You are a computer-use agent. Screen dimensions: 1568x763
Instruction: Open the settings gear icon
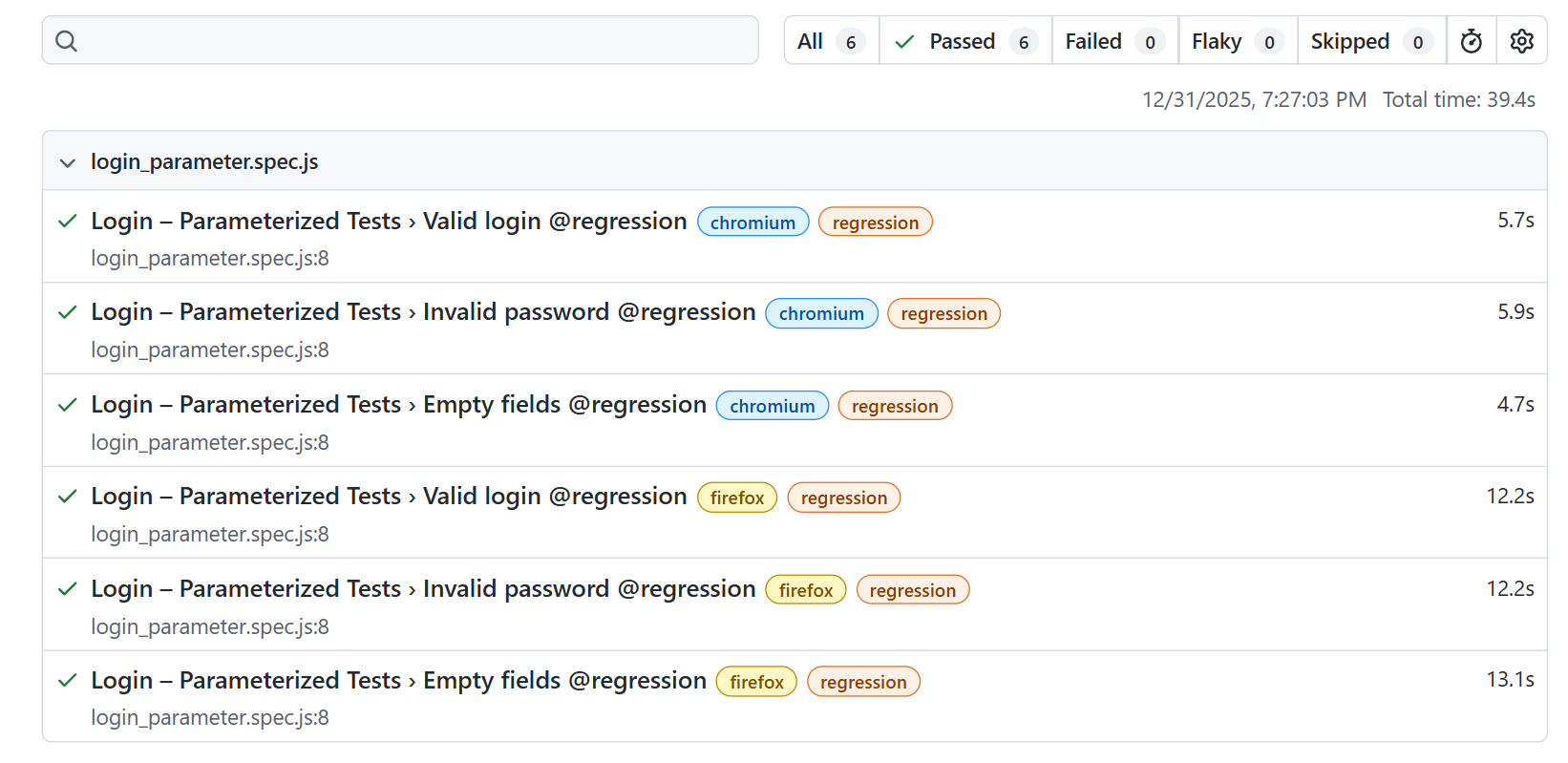coord(1521,41)
